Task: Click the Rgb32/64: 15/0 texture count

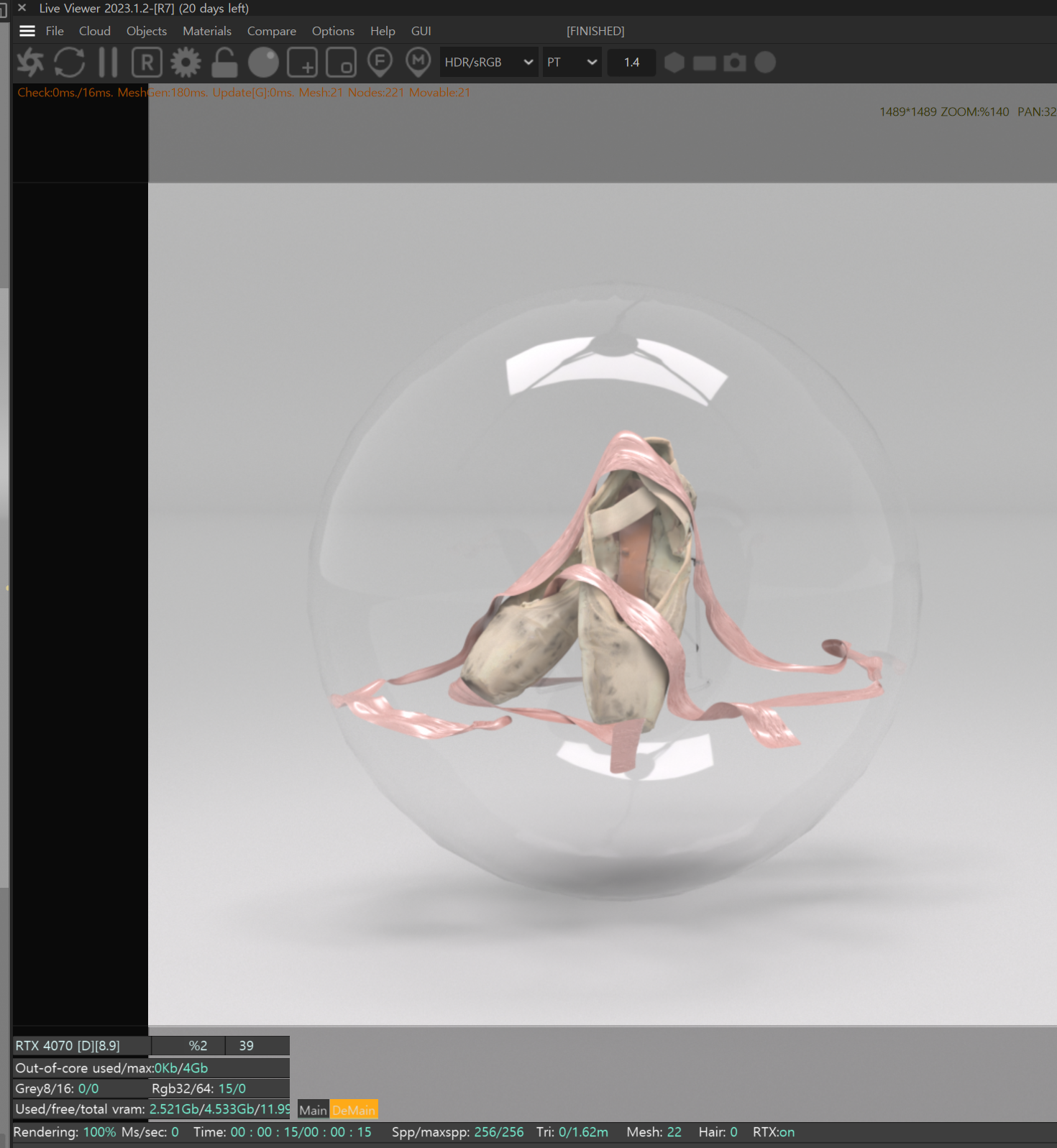Action: [198, 1088]
